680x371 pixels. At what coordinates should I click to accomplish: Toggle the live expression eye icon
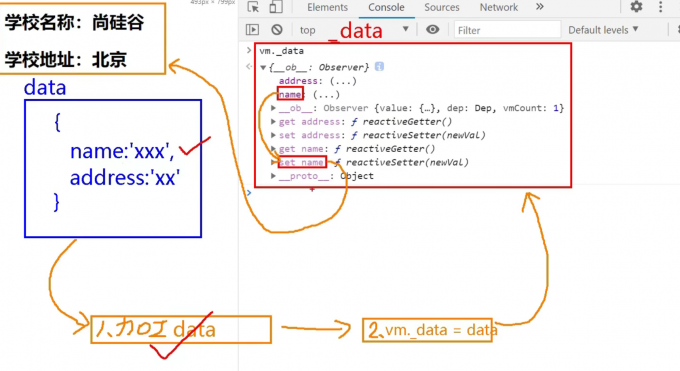coord(432,30)
